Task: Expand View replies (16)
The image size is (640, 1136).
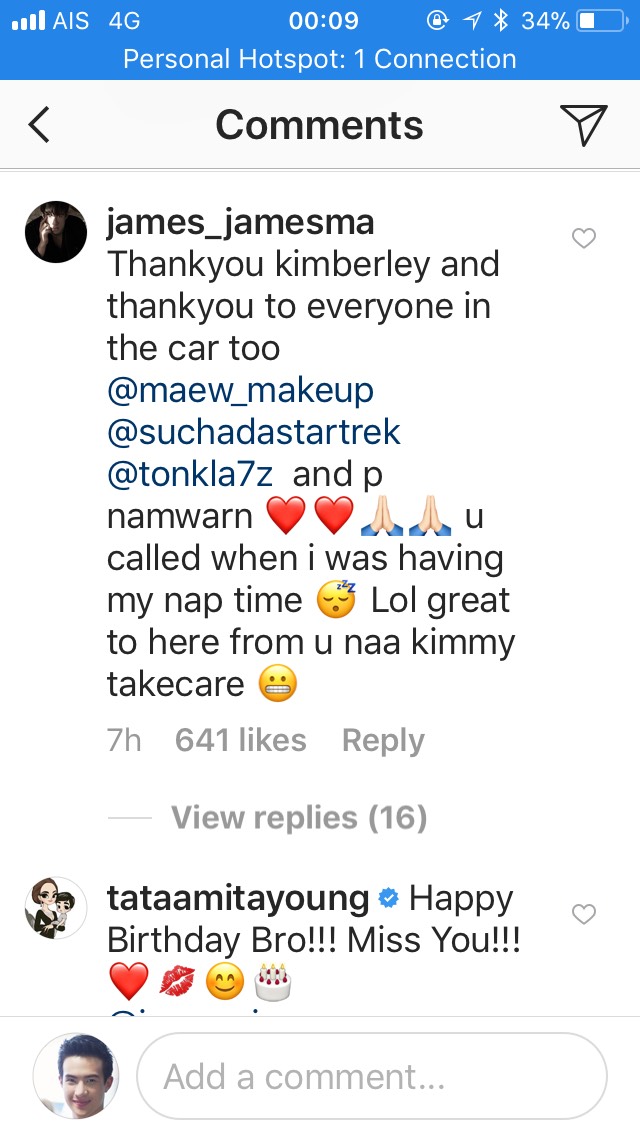Action: (299, 818)
